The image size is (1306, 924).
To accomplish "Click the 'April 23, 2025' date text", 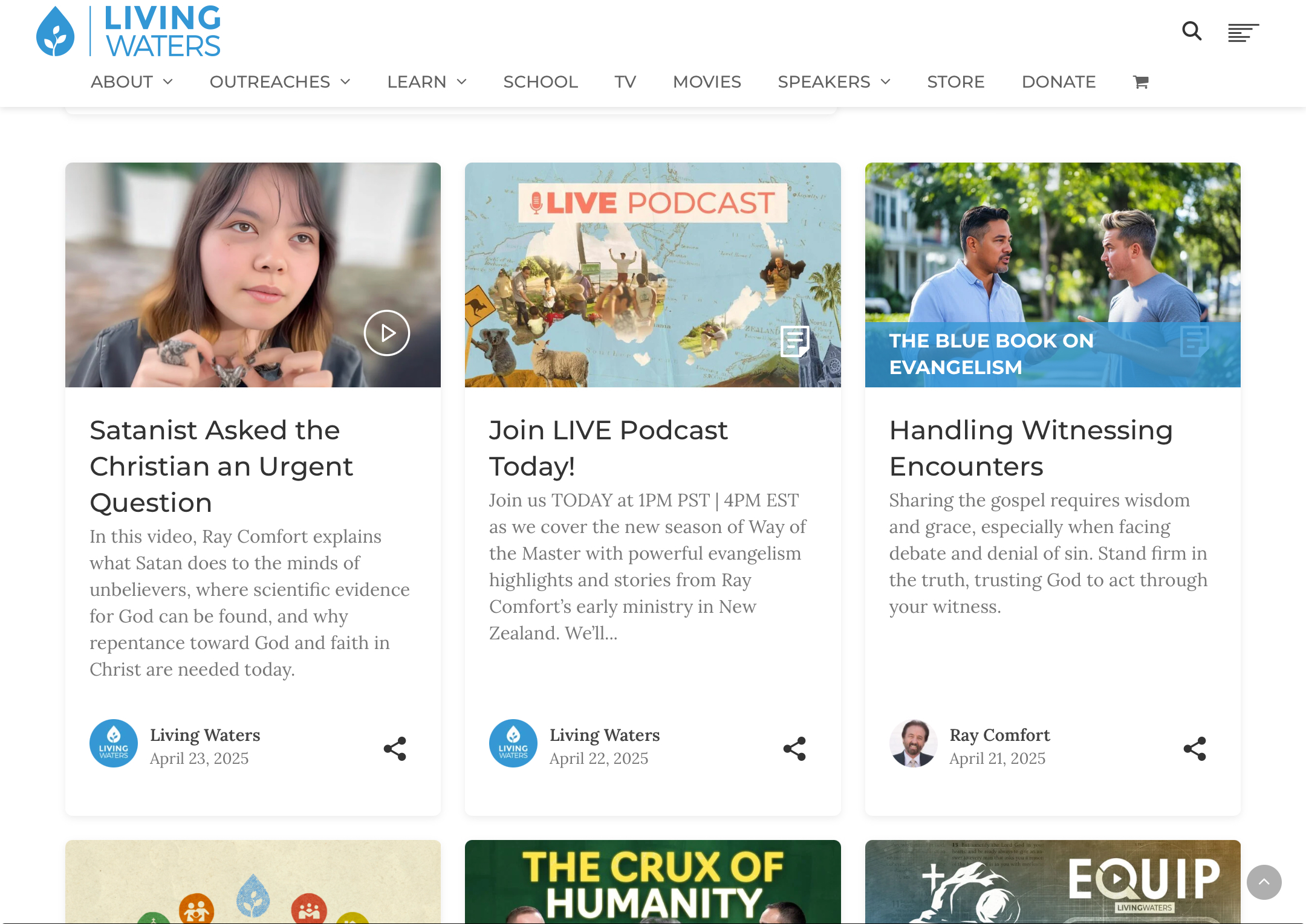I will (x=200, y=758).
